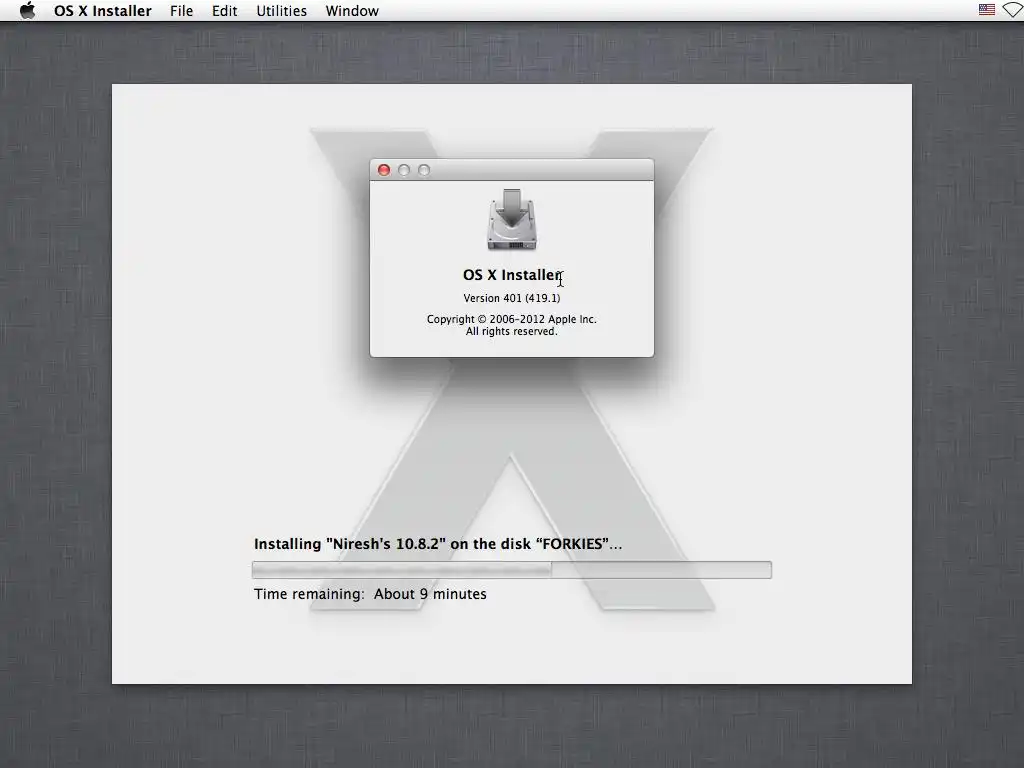The height and width of the screenshot is (768, 1024).
Task: Open the Edit menu
Action: click(x=225, y=11)
